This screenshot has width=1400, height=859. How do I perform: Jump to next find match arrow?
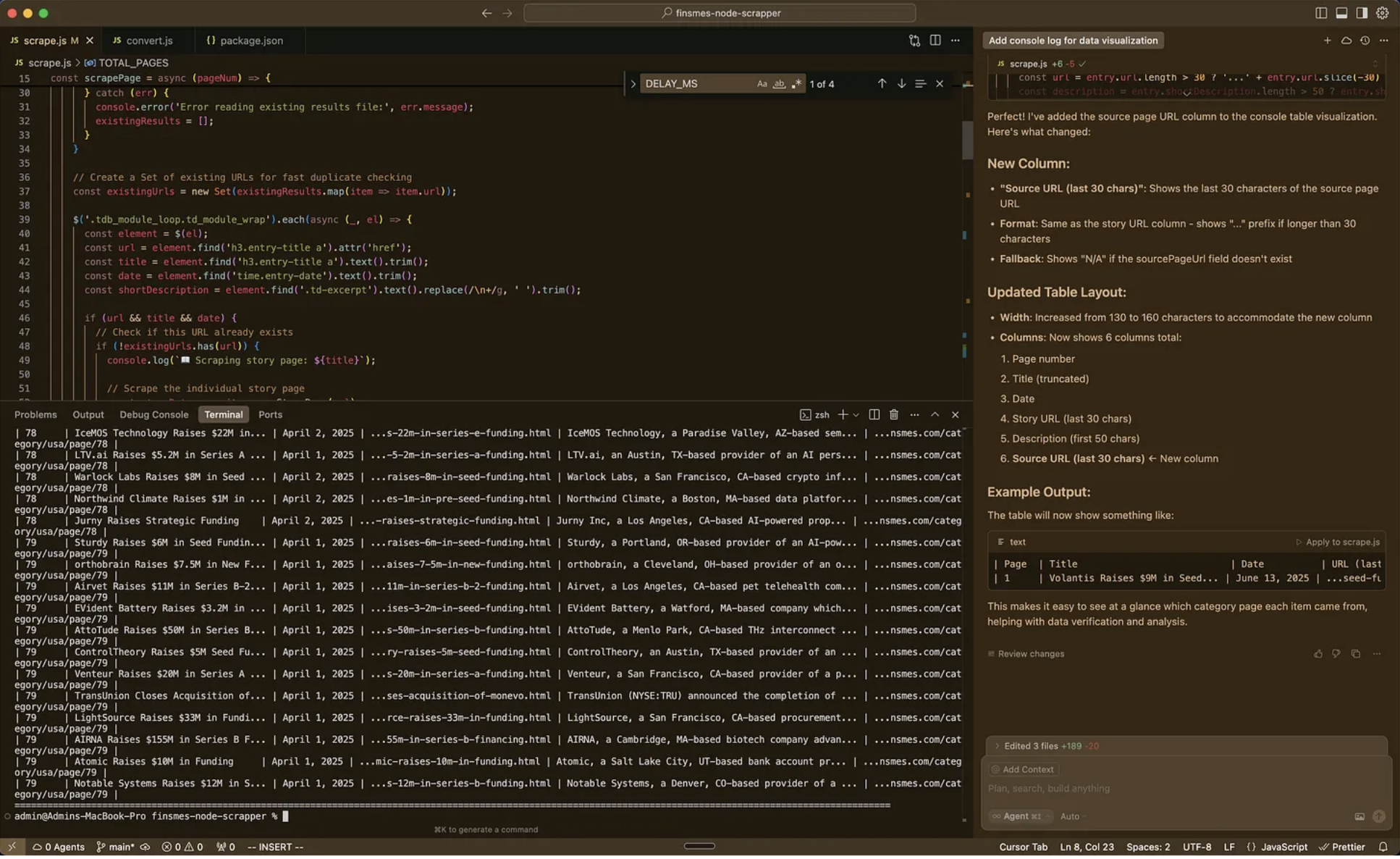[x=901, y=84]
